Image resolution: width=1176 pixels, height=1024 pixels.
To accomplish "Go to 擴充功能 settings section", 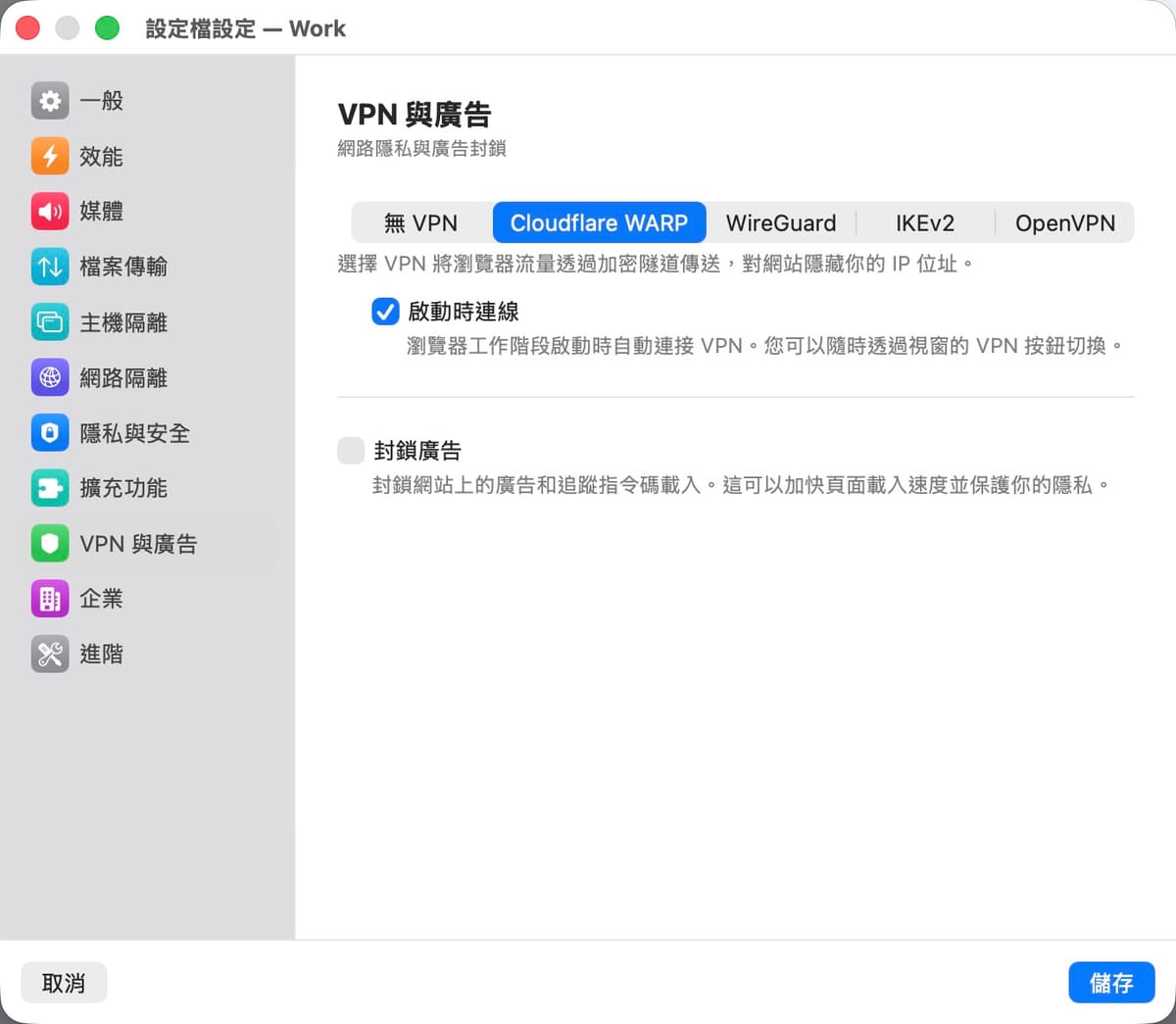I will pyautogui.click(x=147, y=488).
